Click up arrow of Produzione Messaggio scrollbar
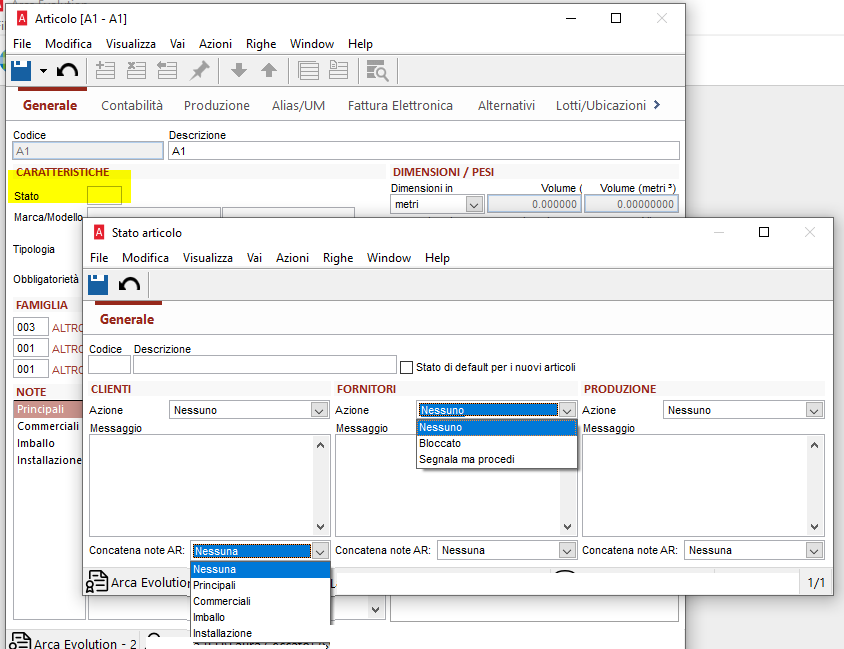The image size is (844, 649). coord(814,445)
